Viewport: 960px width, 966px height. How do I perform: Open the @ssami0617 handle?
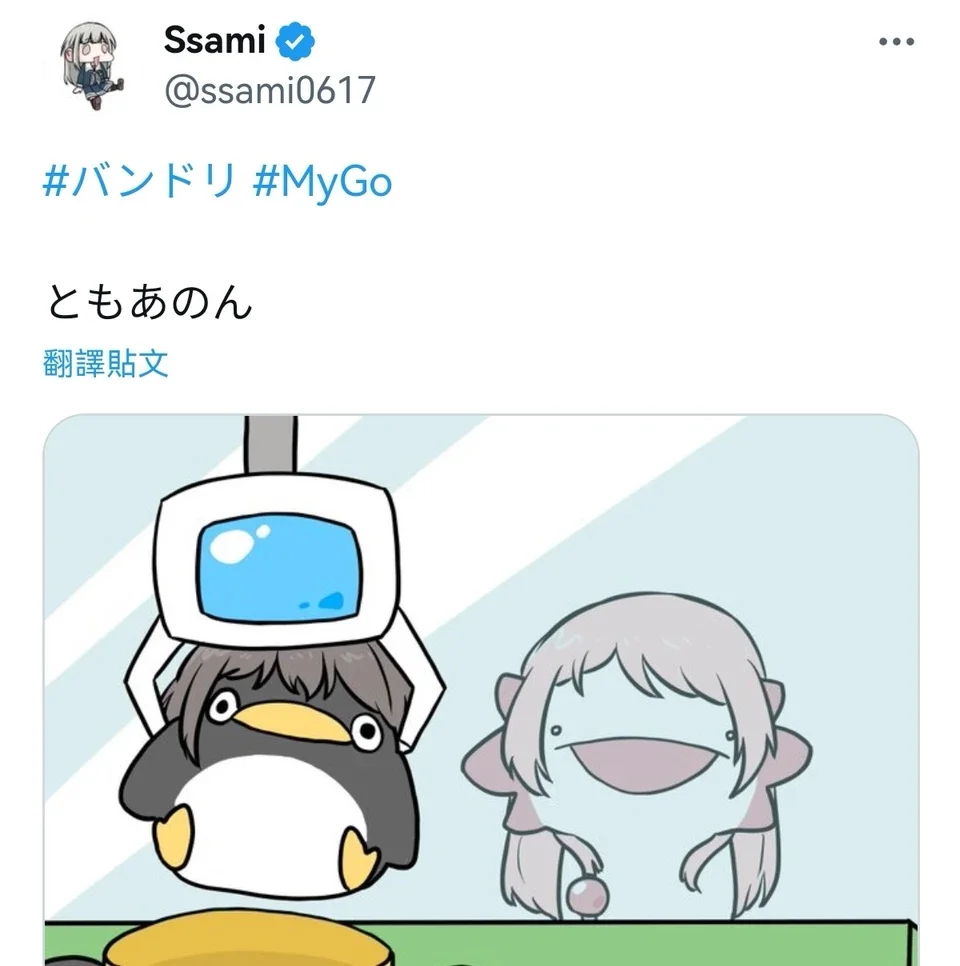270,90
